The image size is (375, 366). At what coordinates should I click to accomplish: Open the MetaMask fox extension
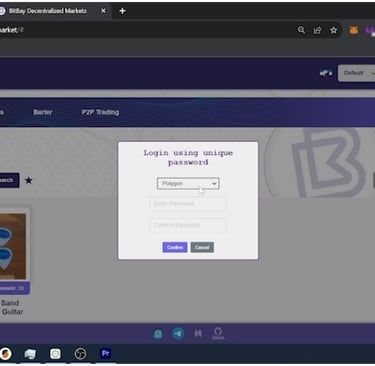(353, 30)
